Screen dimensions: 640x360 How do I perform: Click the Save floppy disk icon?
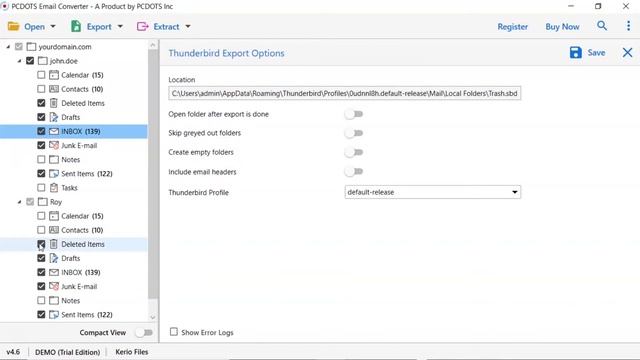point(576,53)
